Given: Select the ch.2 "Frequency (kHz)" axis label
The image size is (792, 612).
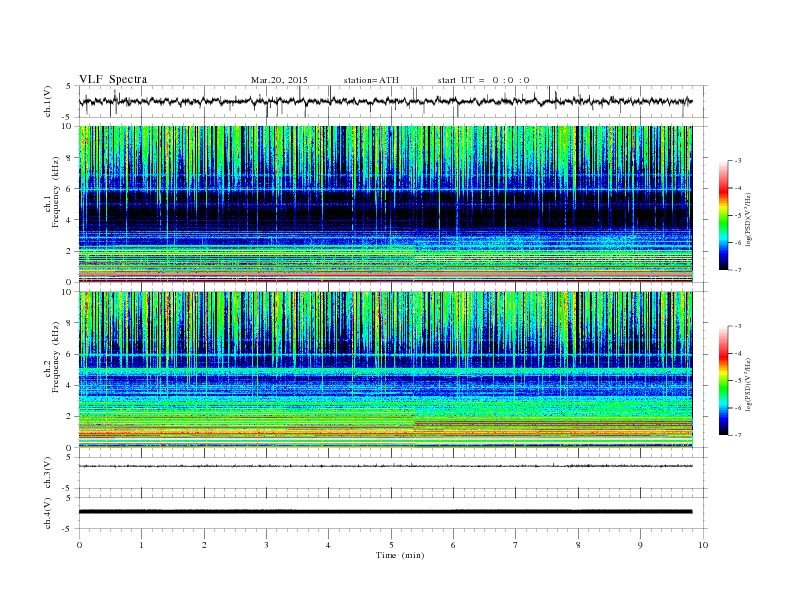Looking at the screenshot, I should tap(55, 357).
